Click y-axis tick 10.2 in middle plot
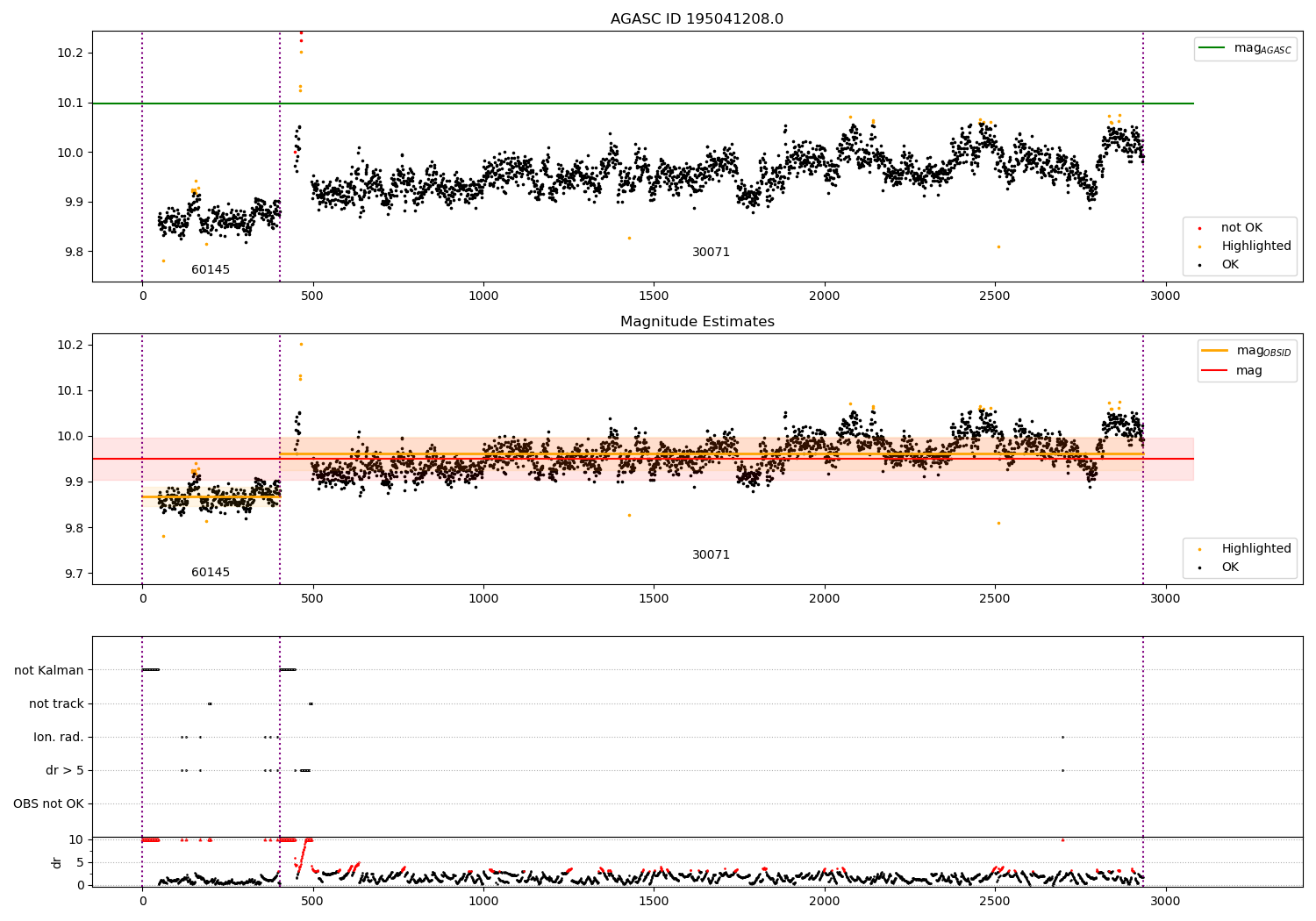Screen dimensions: 1316x921 68,345
